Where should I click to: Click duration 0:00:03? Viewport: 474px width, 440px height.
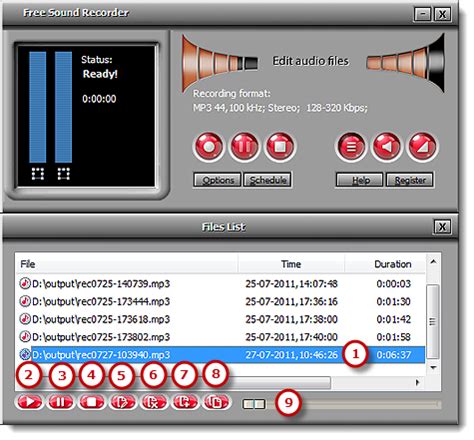pos(394,284)
